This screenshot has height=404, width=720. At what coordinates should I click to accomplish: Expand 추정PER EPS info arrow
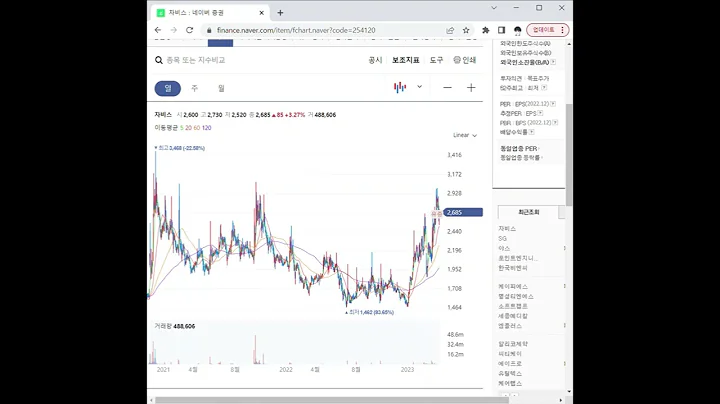(540, 113)
